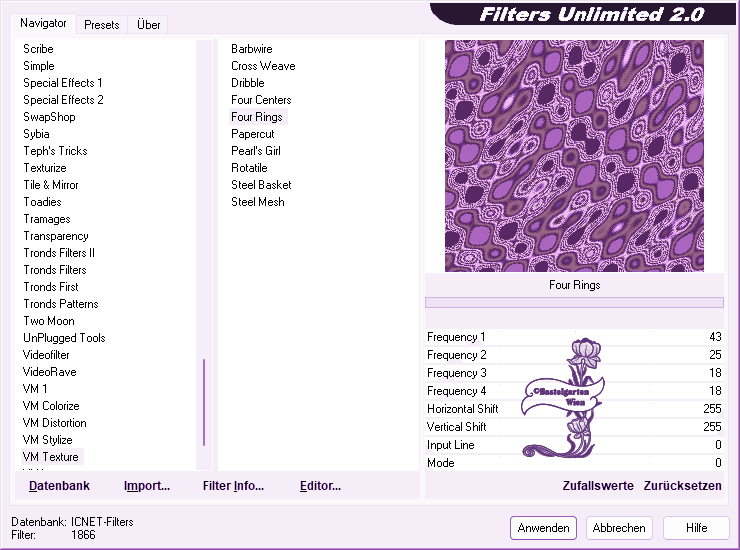
Task: Click Zurücksetzen to reset values
Action: [x=682, y=486]
